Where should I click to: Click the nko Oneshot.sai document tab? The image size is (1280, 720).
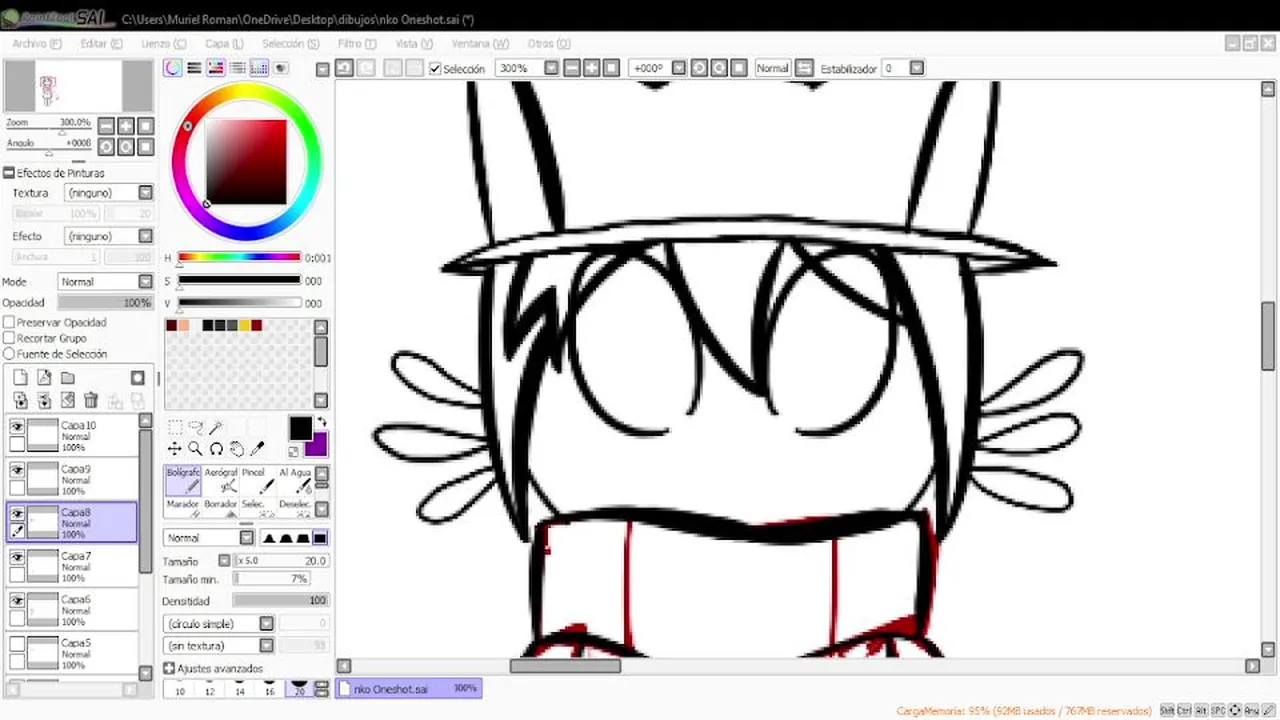click(409, 689)
